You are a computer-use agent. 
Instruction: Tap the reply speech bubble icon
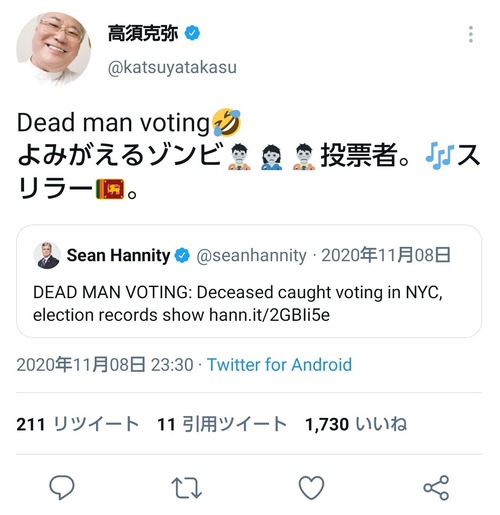click(x=62, y=487)
